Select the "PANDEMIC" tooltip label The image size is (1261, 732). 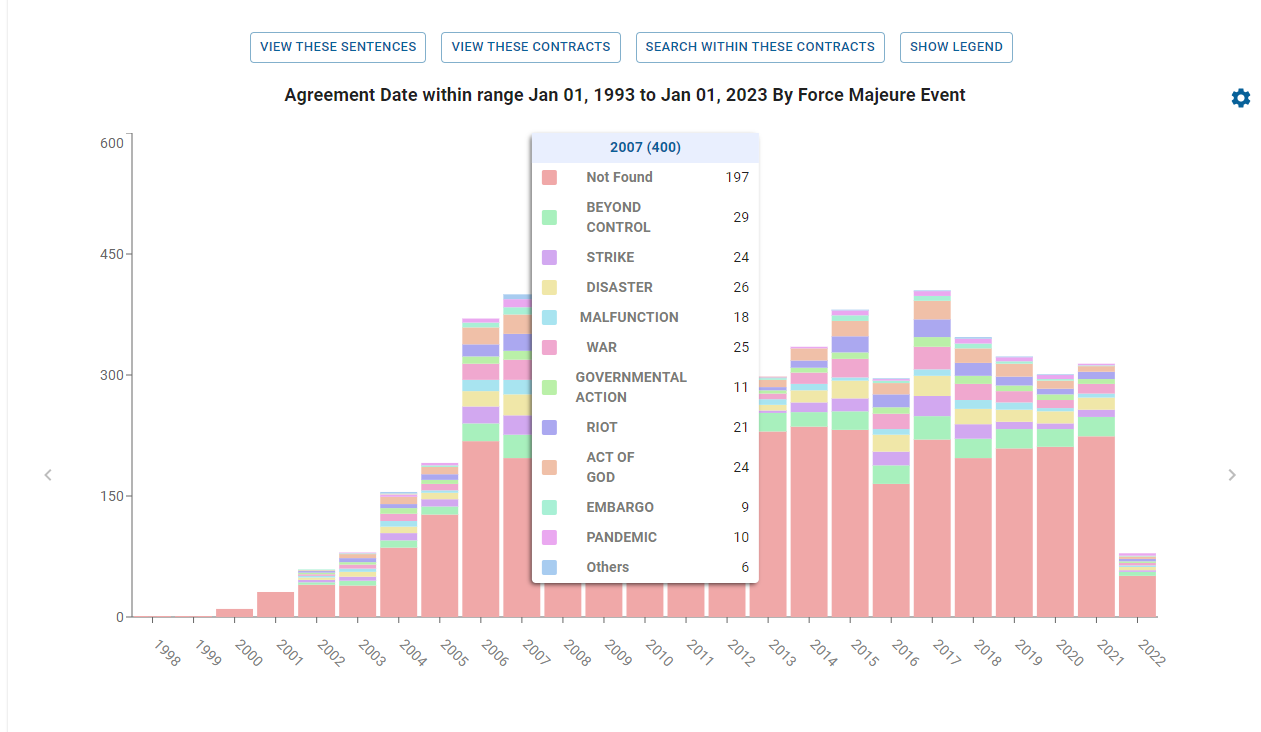pyautogui.click(x=621, y=537)
